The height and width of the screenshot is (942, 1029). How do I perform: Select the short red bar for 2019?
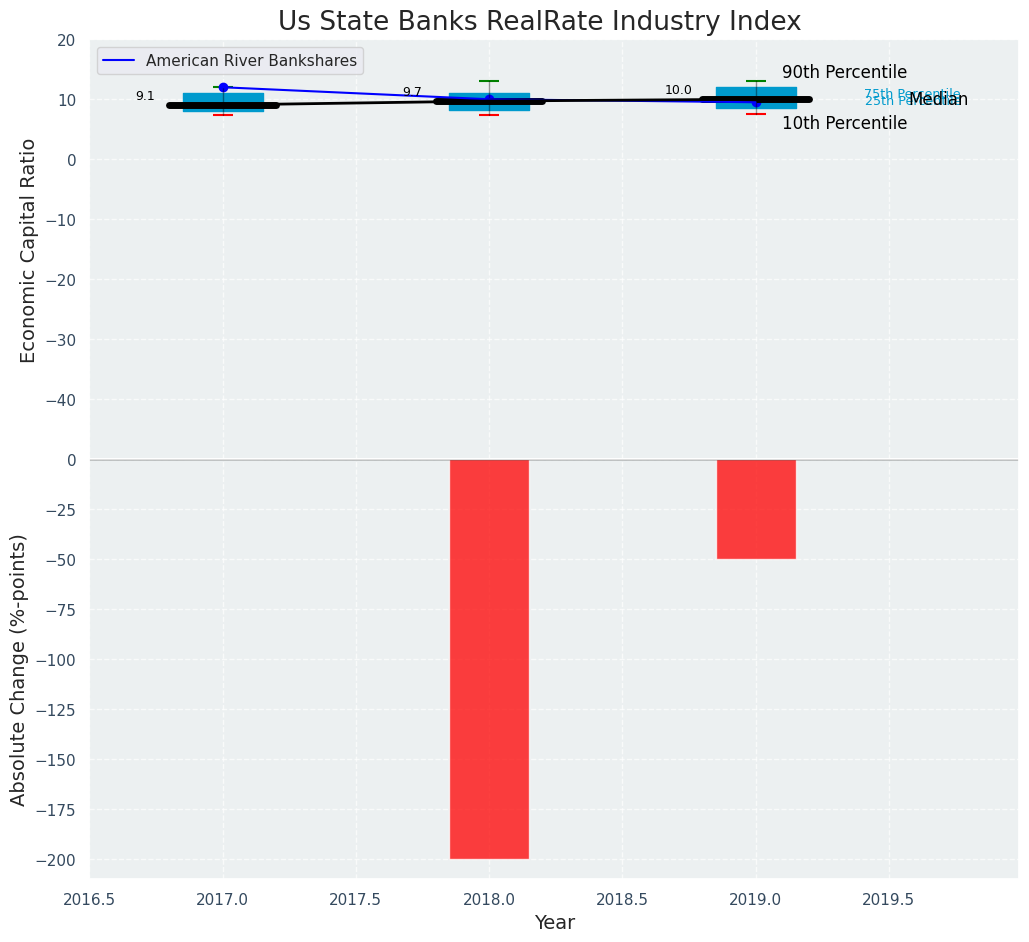(756, 508)
